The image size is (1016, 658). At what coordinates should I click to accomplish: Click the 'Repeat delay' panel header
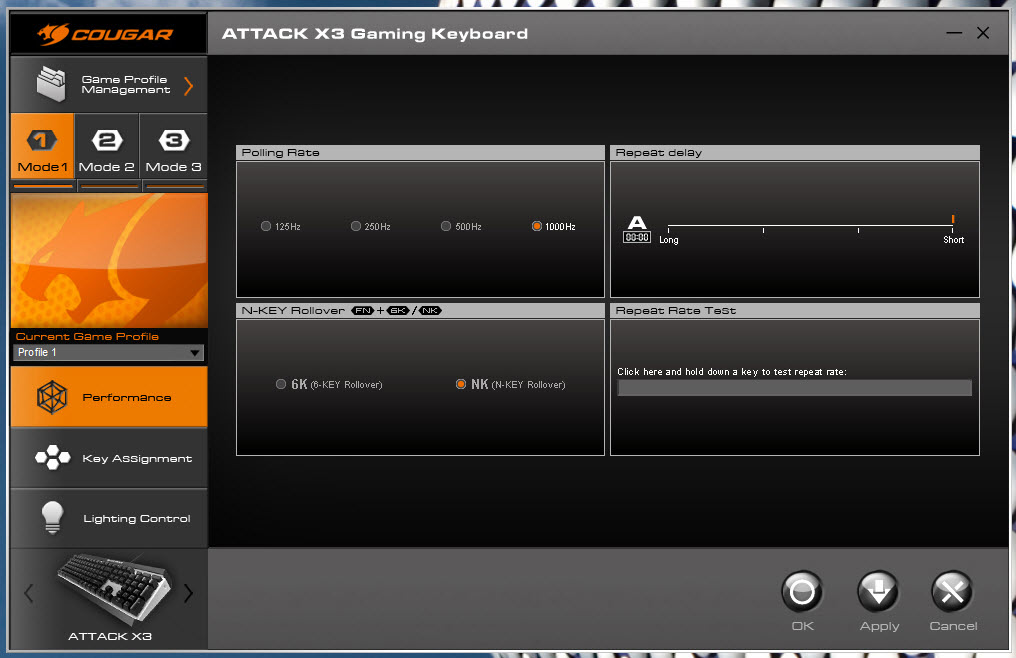794,152
